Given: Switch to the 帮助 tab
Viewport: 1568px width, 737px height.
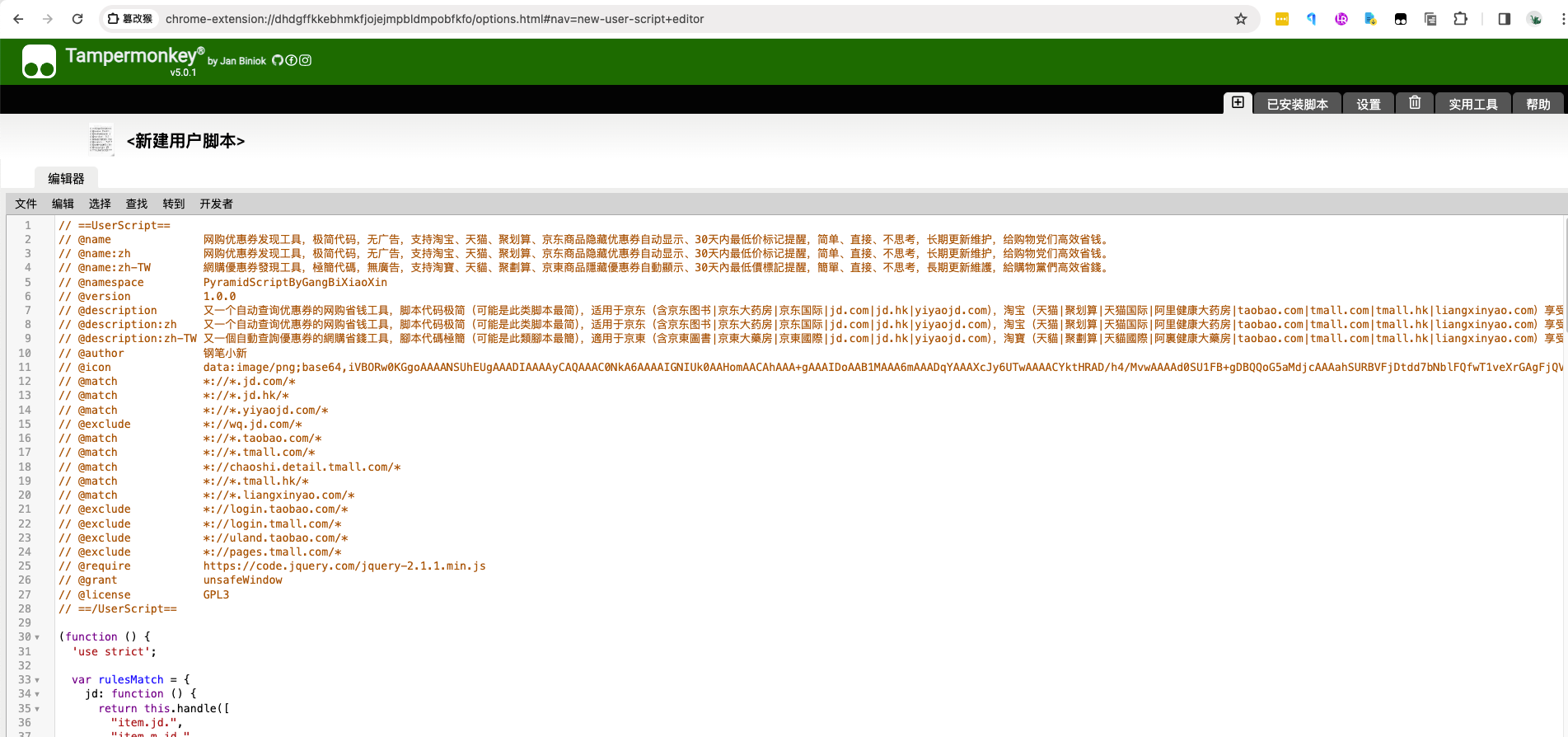Looking at the screenshot, I should (x=1538, y=104).
